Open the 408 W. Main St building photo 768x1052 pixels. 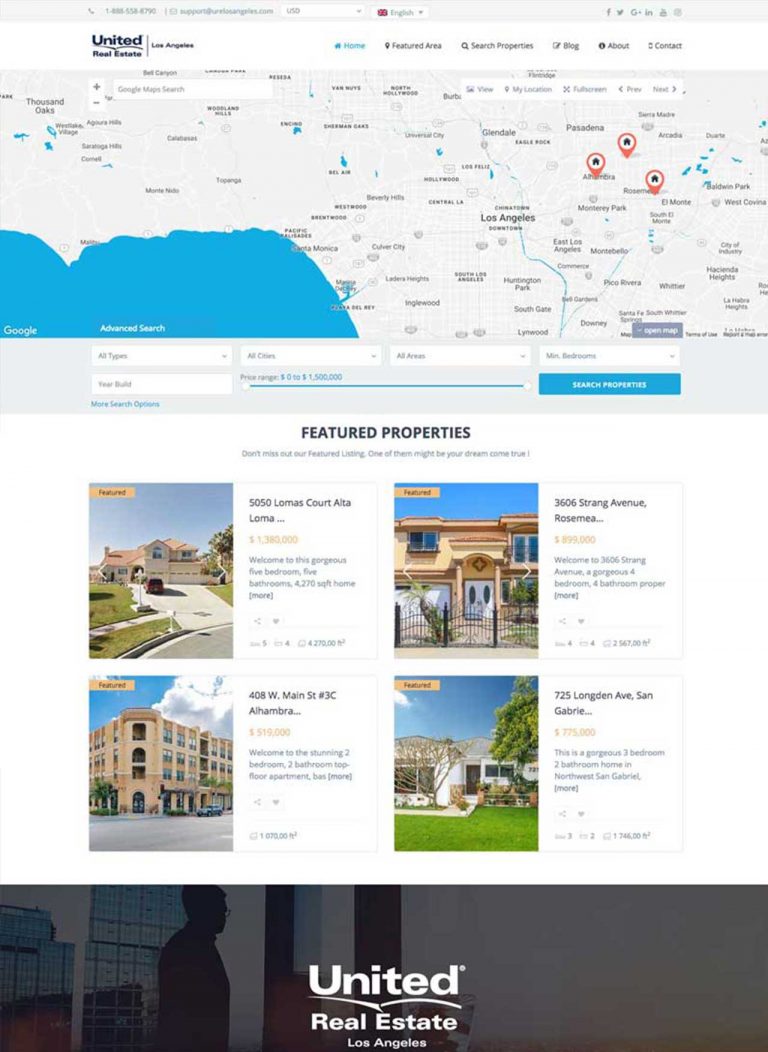pos(161,763)
